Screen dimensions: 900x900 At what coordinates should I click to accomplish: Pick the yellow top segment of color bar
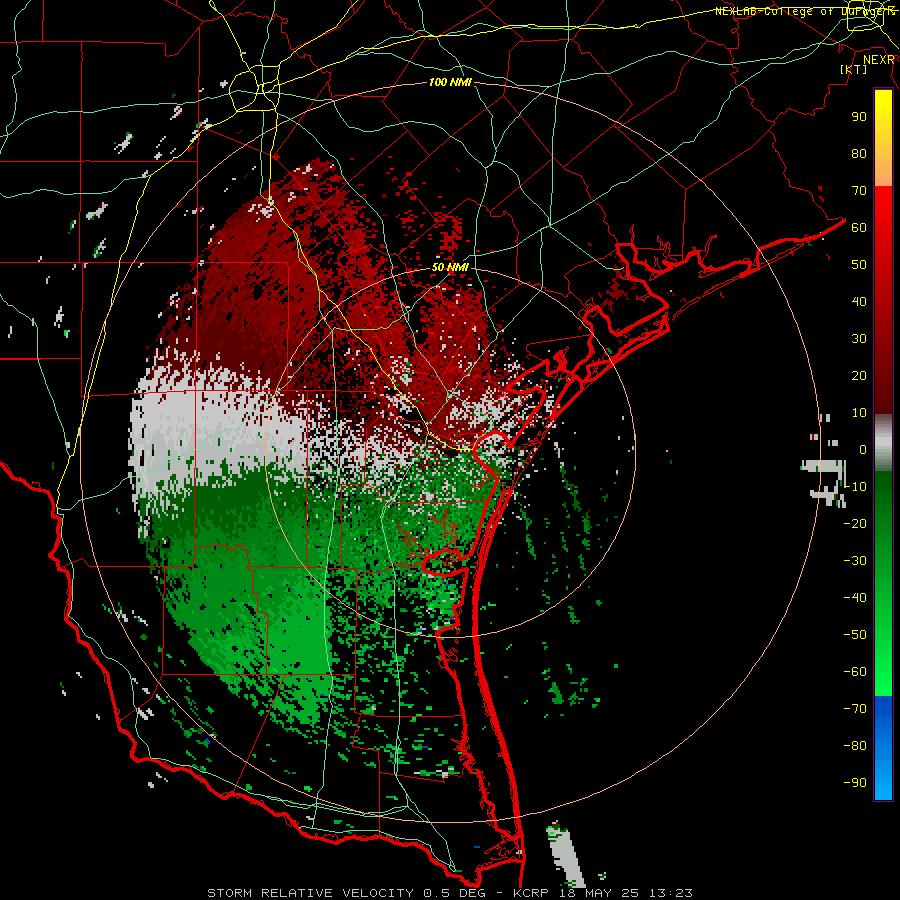tap(883, 138)
